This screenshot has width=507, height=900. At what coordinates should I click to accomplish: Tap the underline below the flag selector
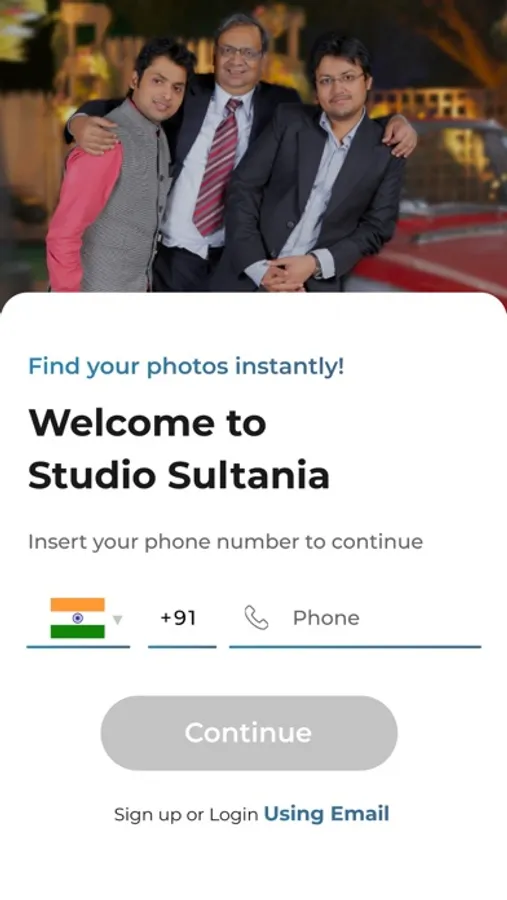(78, 647)
